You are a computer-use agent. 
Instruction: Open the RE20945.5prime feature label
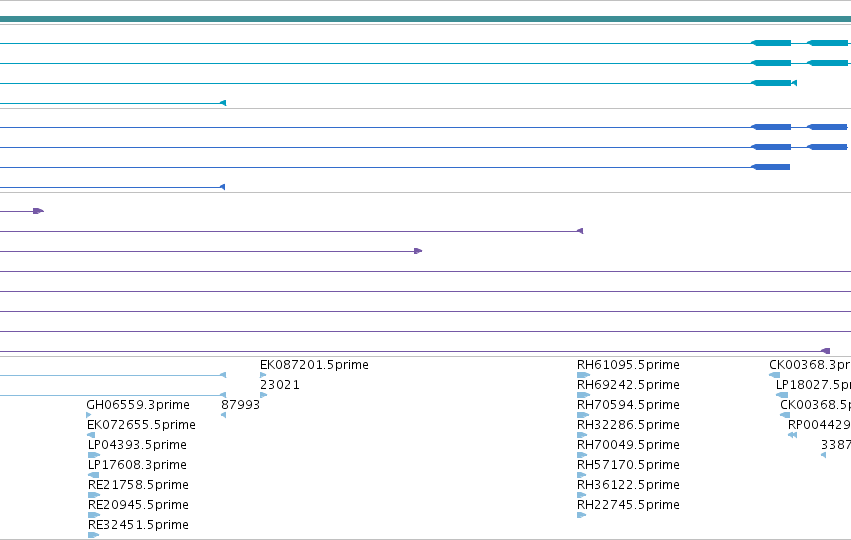(138, 505)
